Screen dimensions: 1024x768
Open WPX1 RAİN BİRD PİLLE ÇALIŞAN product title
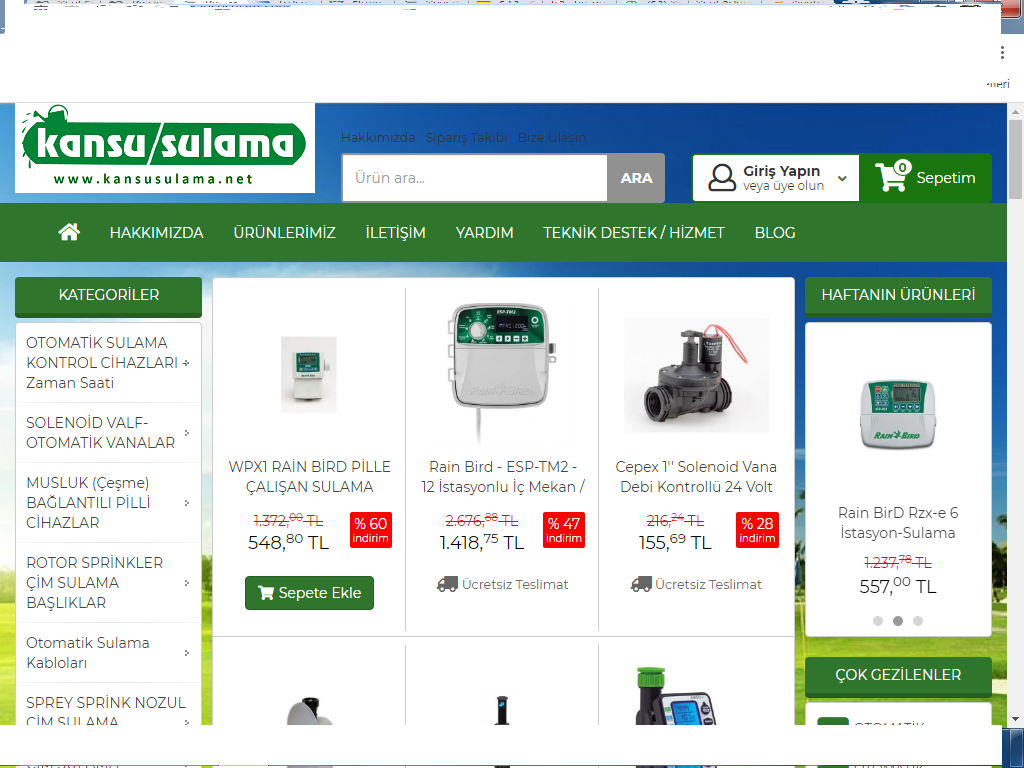coord(310,477)
